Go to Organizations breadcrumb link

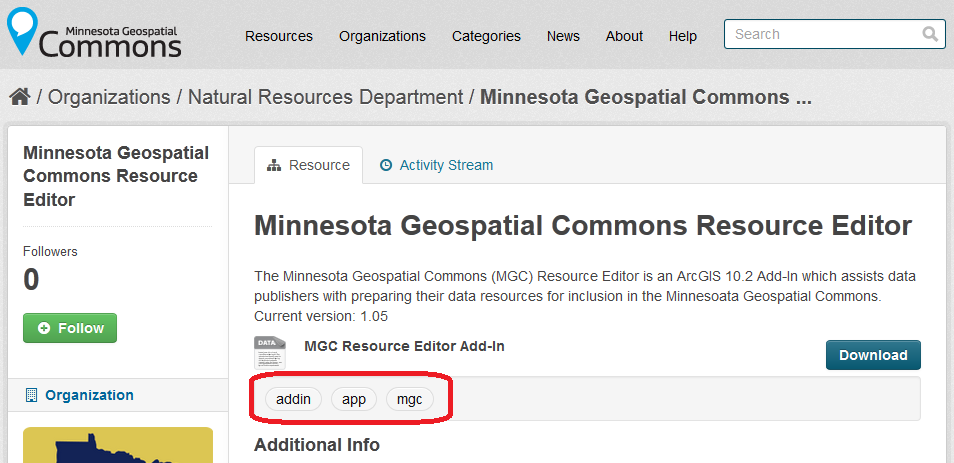click(x=109, y=97)
